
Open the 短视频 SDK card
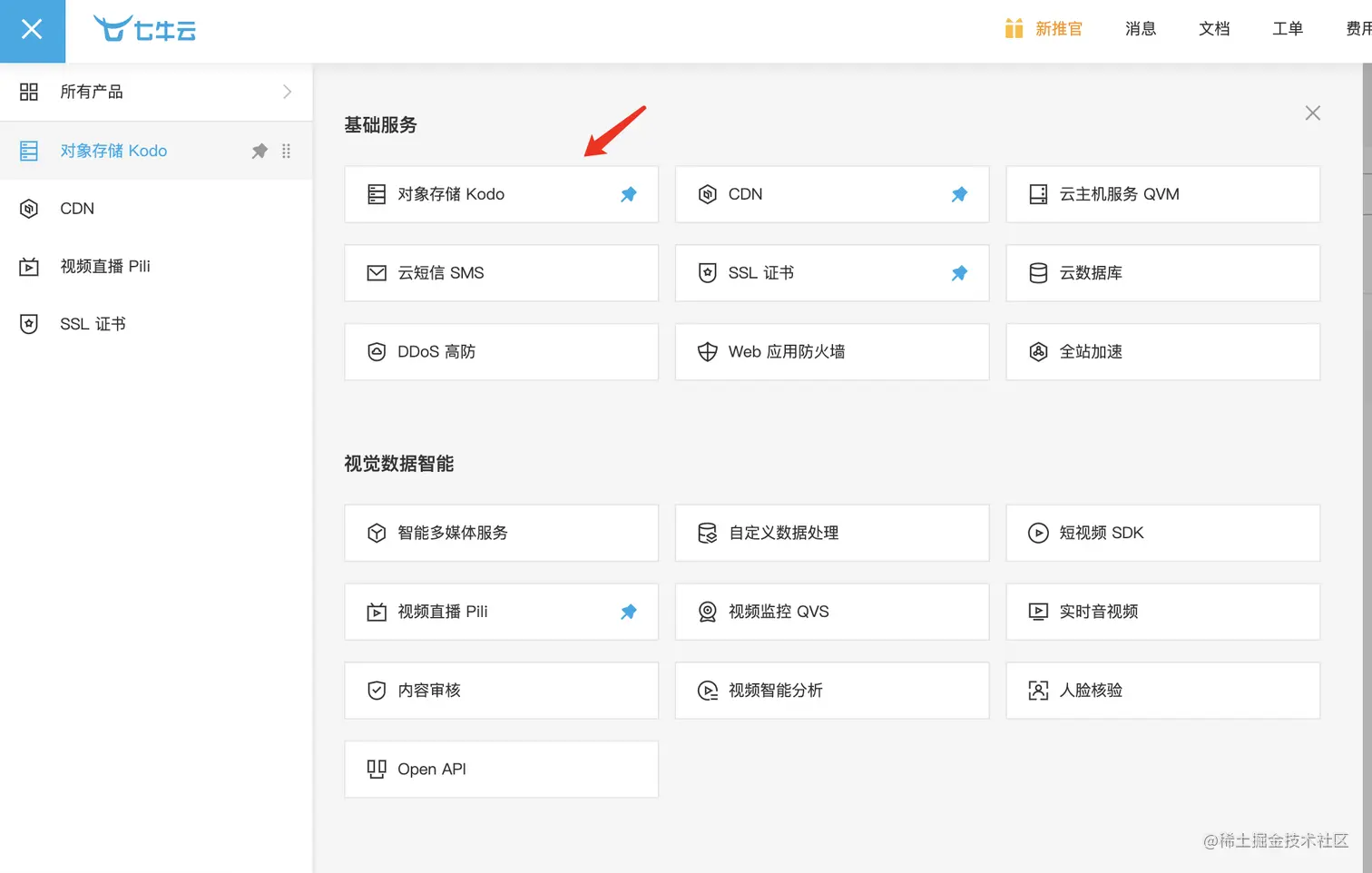1163,534
